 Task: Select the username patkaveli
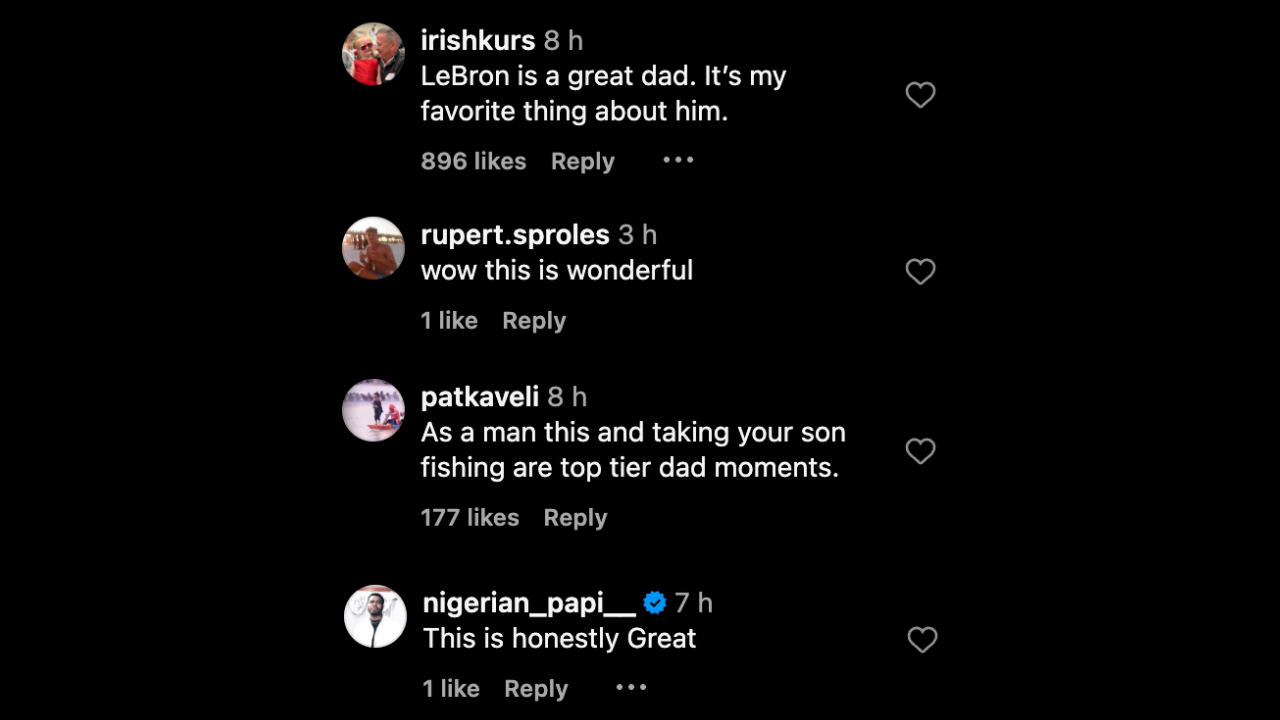[x=479, y=396]
